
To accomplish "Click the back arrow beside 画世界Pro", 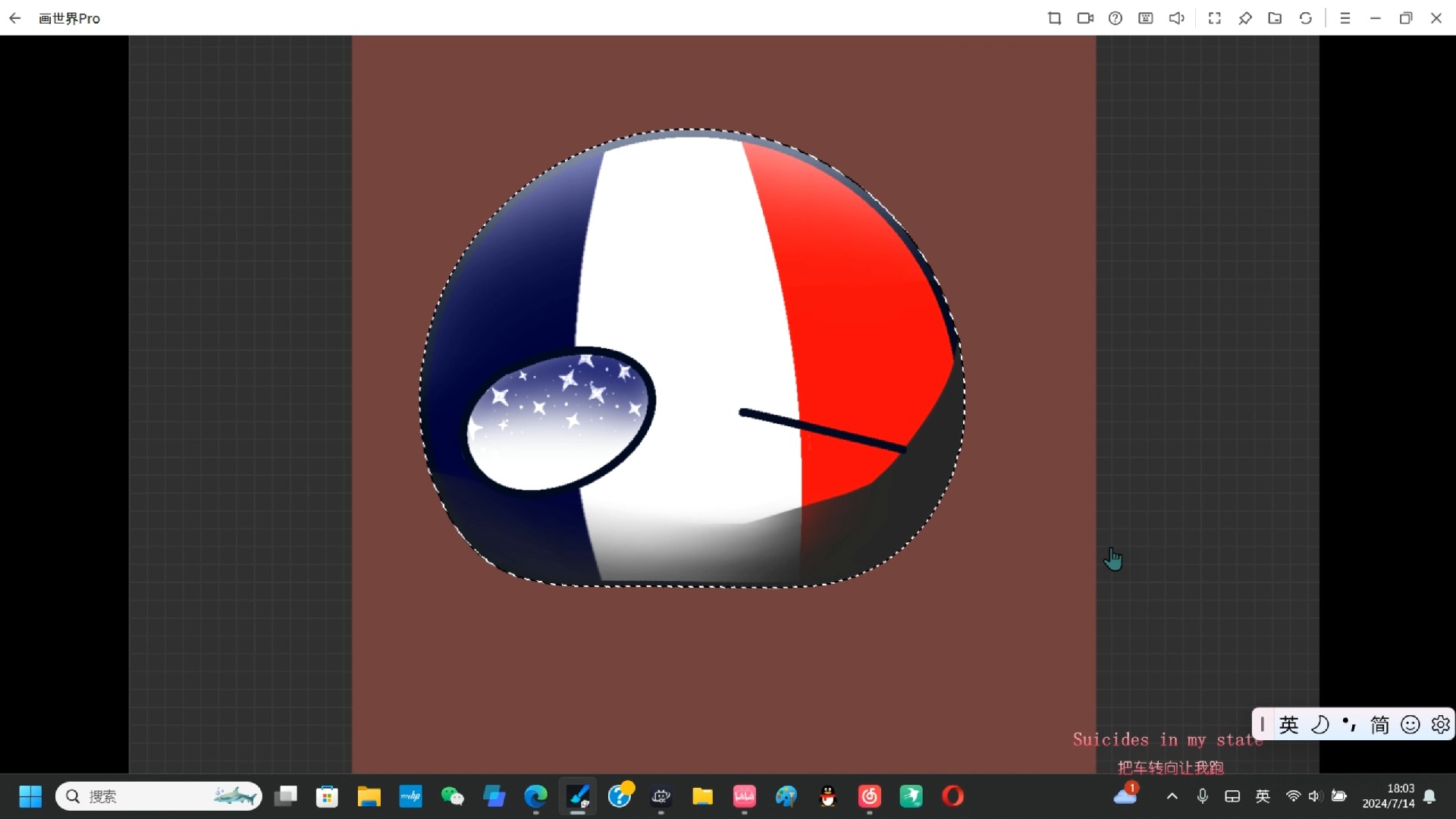I will coord(15,18).
